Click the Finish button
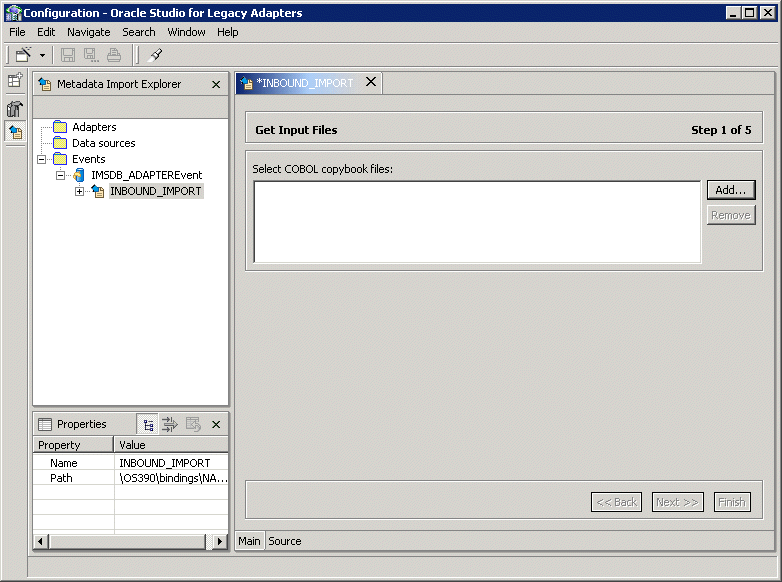Screen dimensions: 782x582 [732, 502]
